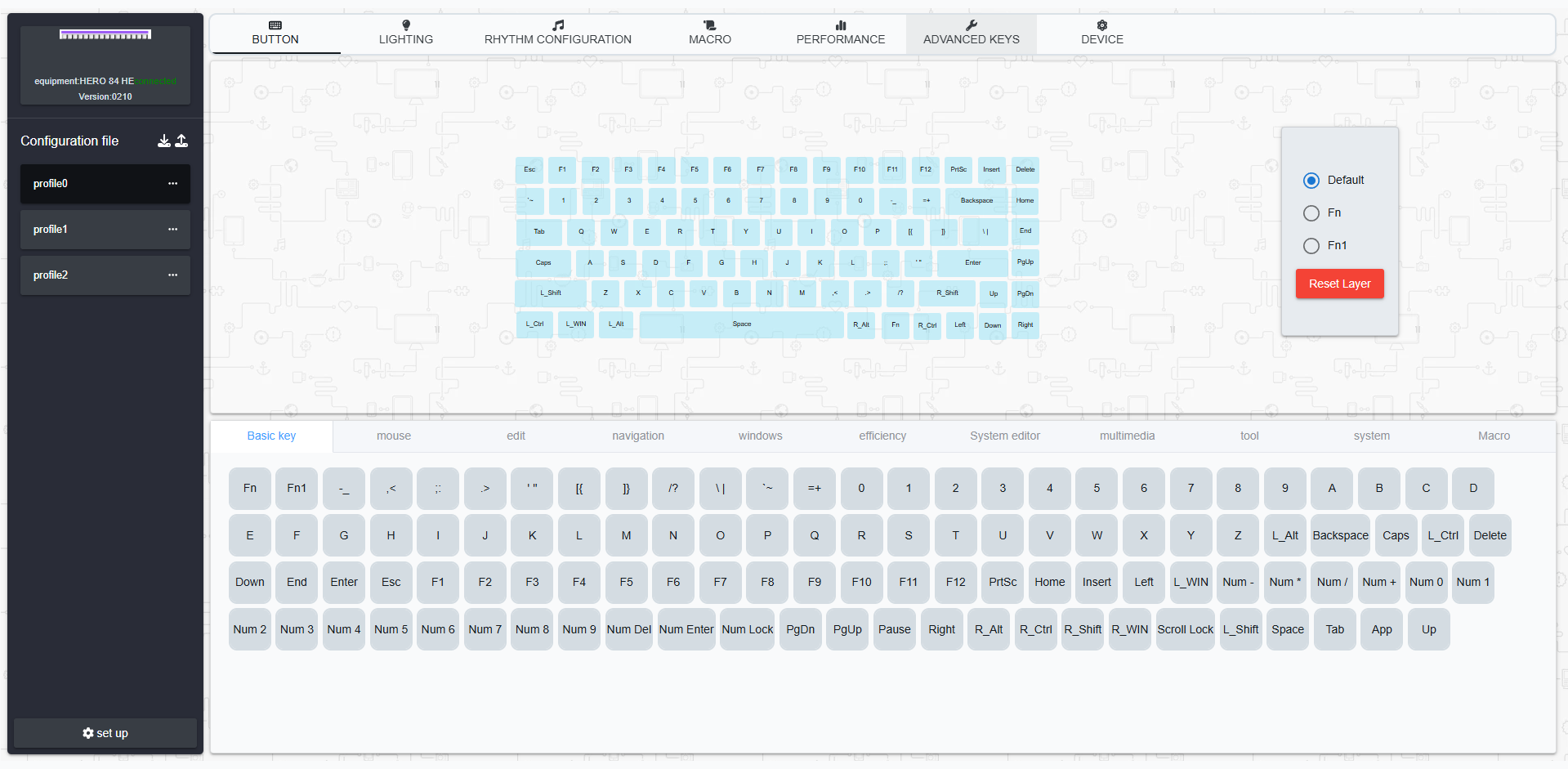Select the Default layer radio button
This screenshot has height=769, width=1568.
coord(1311,181)
